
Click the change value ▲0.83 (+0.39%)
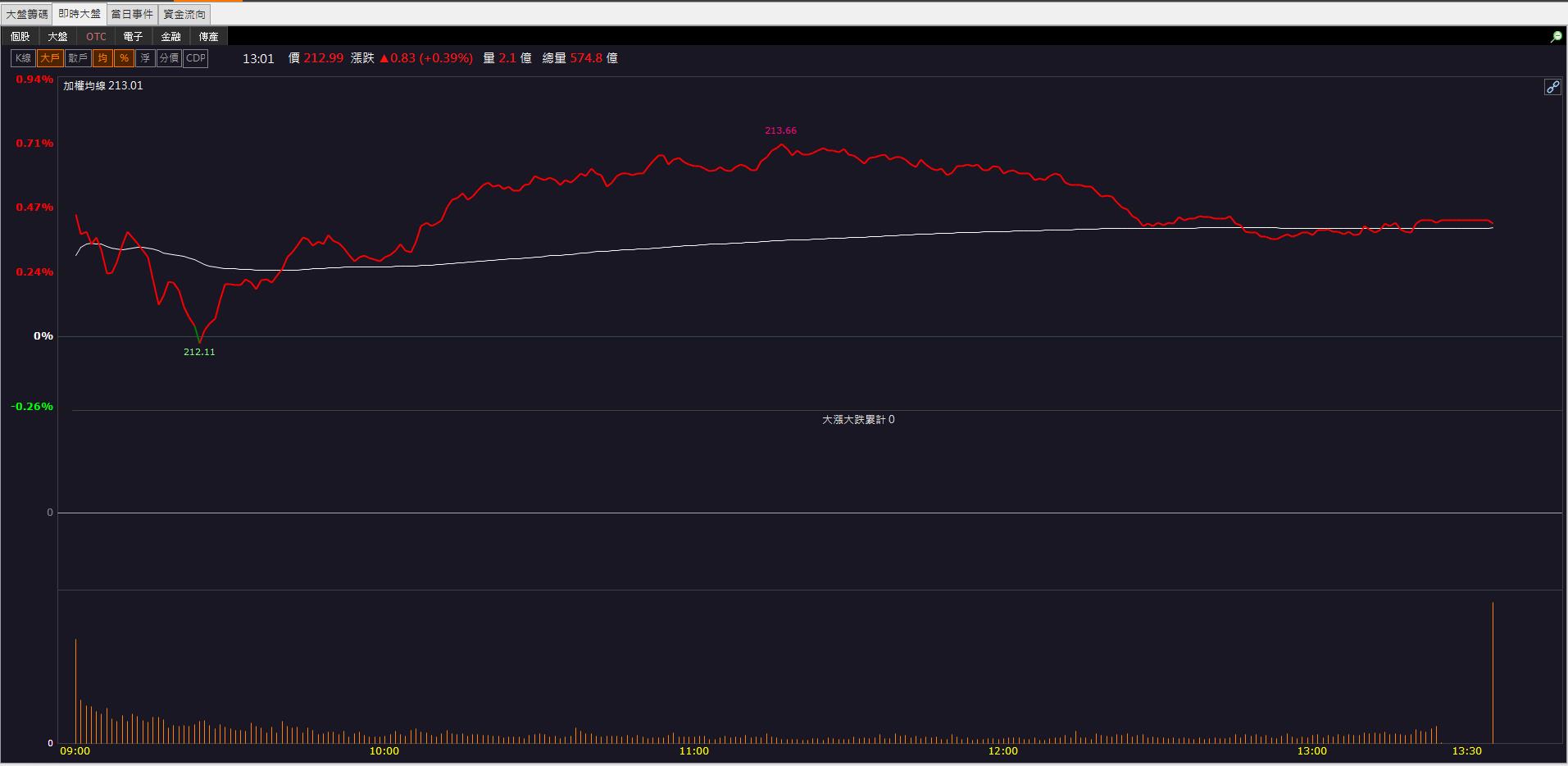coord(425,58)
